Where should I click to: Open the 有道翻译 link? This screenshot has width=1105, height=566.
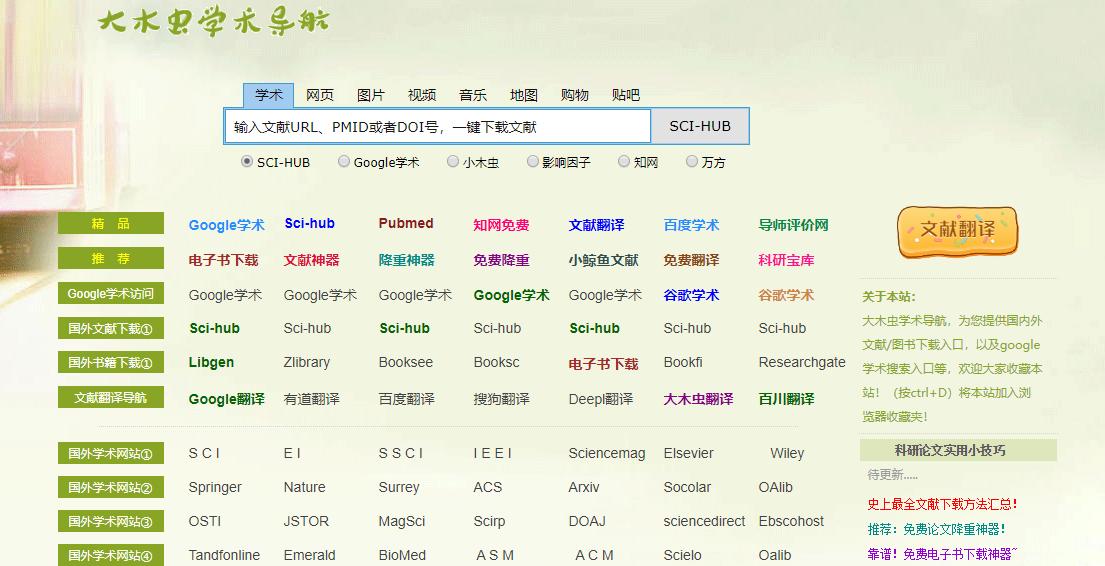point(311,398)
